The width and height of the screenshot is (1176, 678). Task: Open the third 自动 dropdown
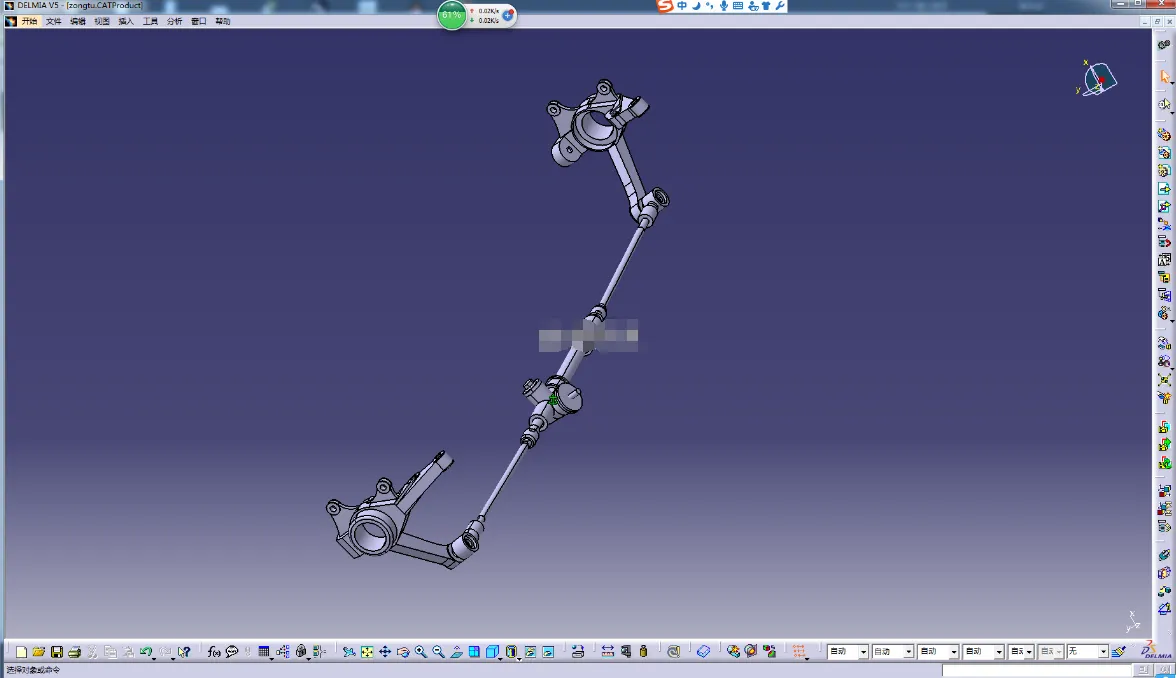[953, 652]
